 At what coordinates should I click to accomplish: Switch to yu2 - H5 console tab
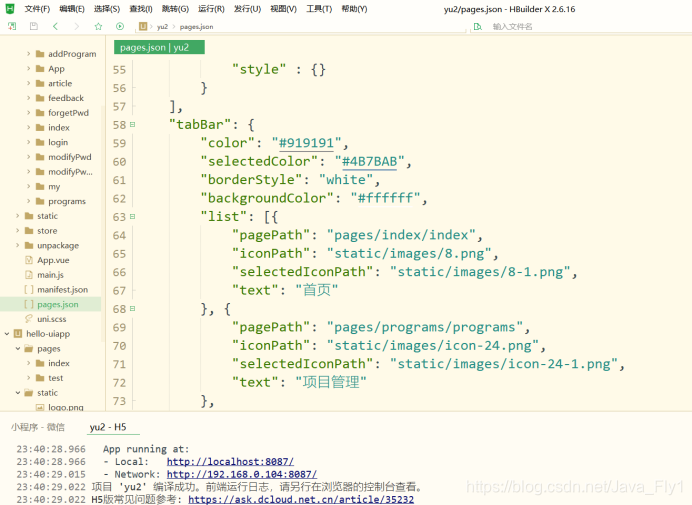(108, 427)
